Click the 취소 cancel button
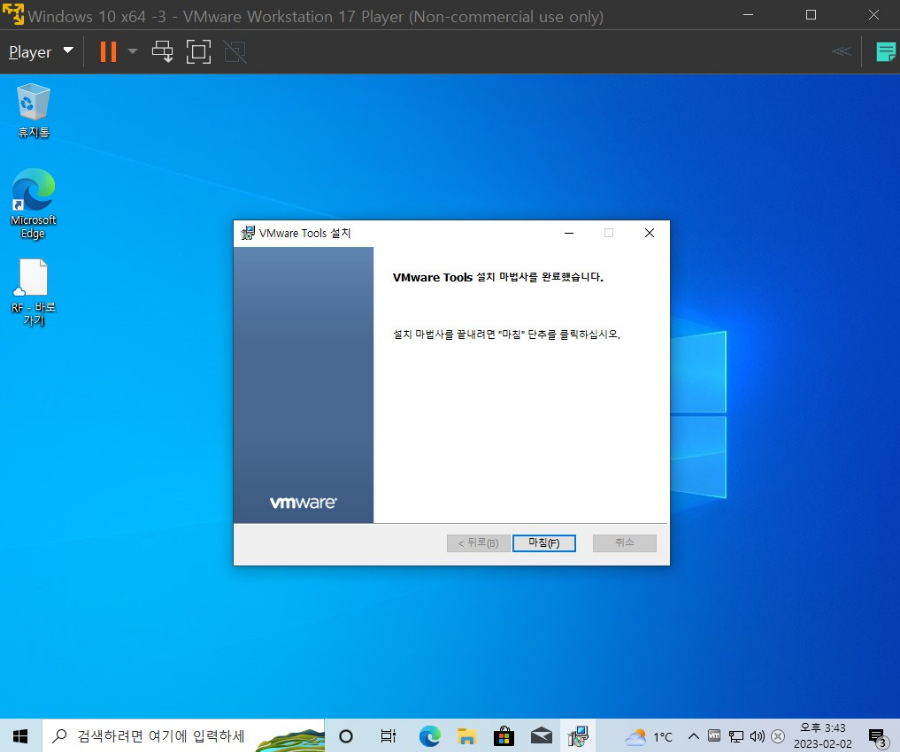The height and width of the screenshot is (752, 900). tap(624, 543)
